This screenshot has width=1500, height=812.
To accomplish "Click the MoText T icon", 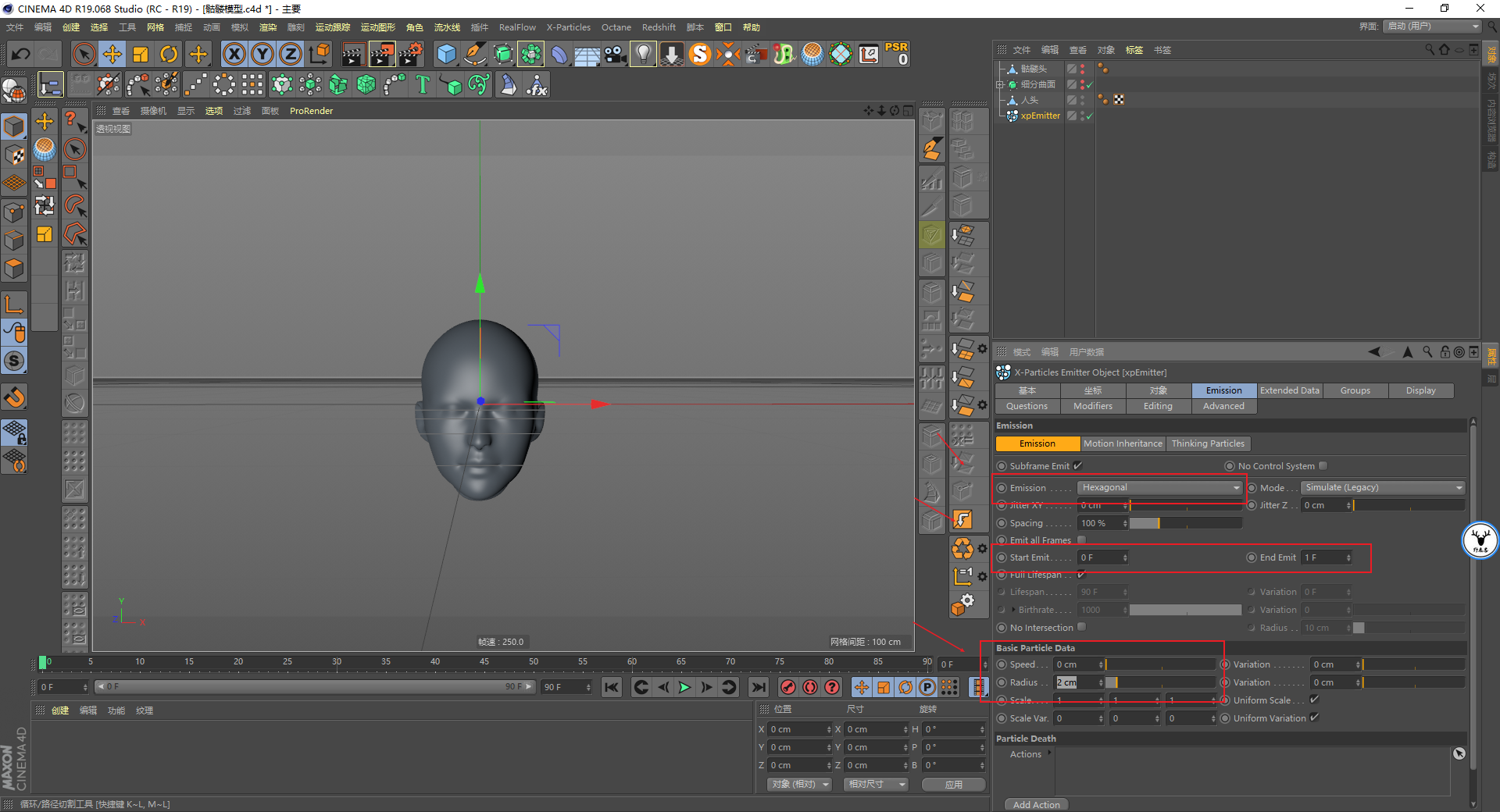I will 423,84.
